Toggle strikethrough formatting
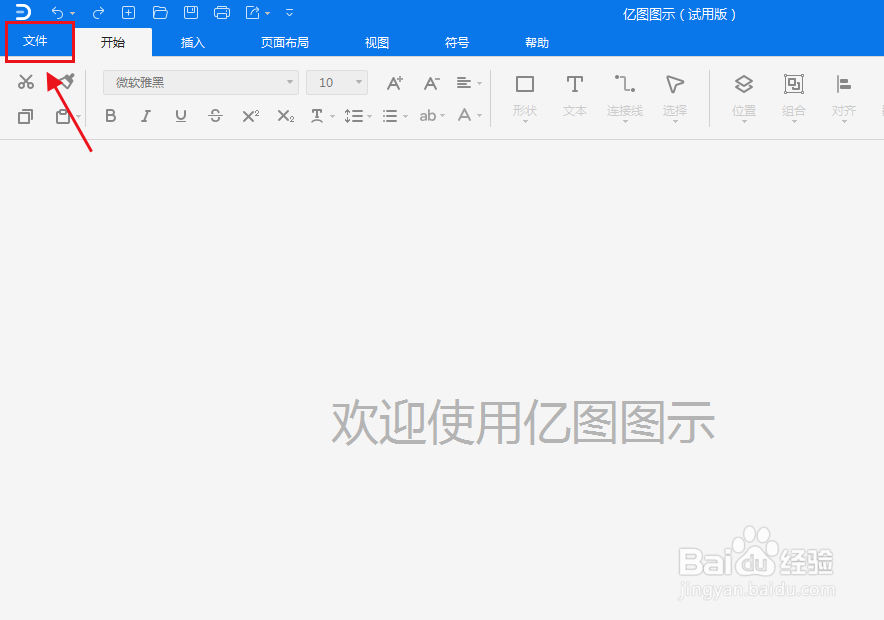Viewport: 884px width, 620px height. point(215,116)
